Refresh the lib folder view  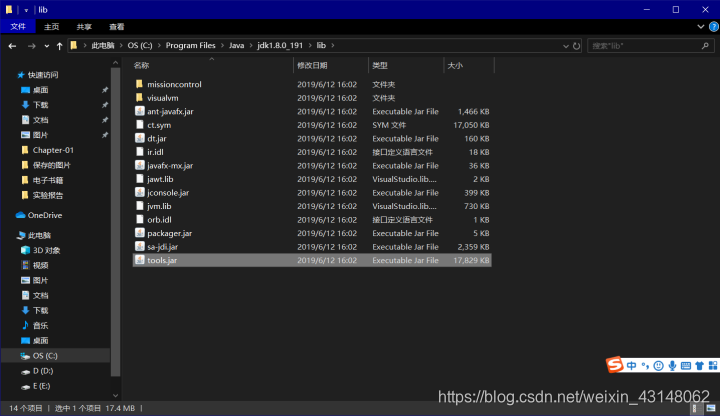pos(576,46)
